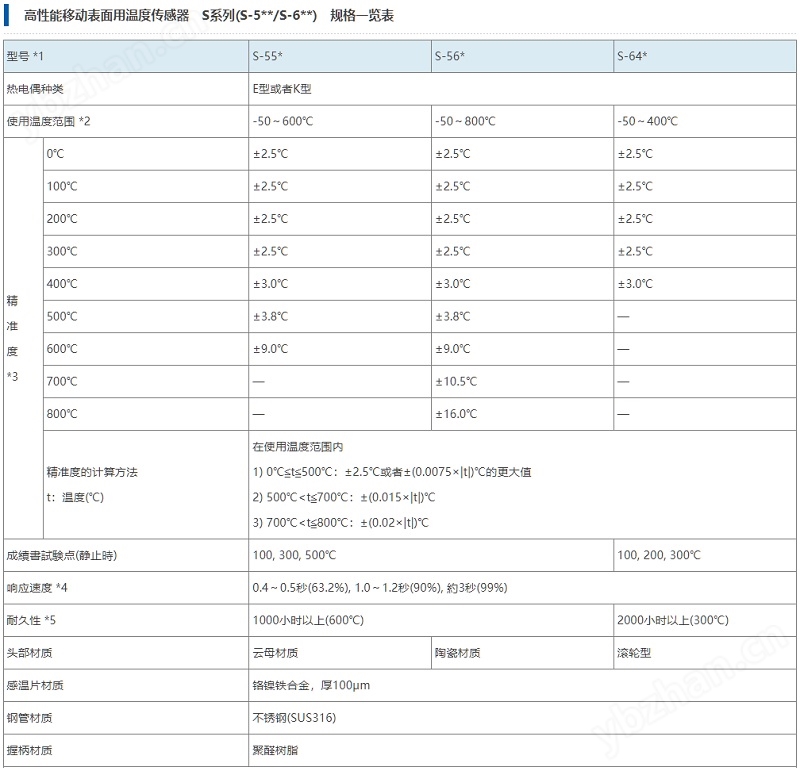Select the 成績書試験点(静止時) label
Screen dimensions: 800x771
point(62,556)
